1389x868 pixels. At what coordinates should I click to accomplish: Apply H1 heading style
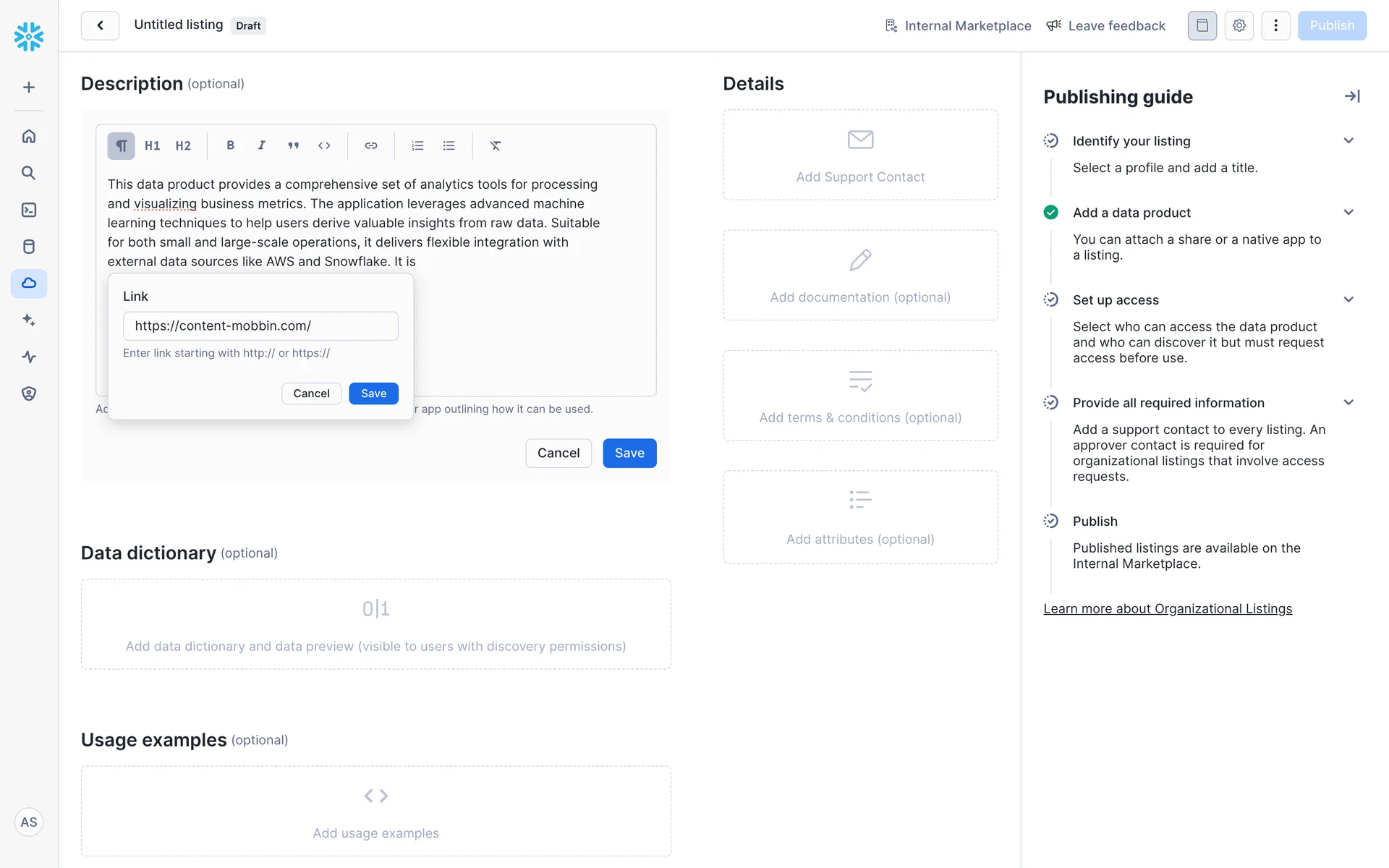[152, 145]
